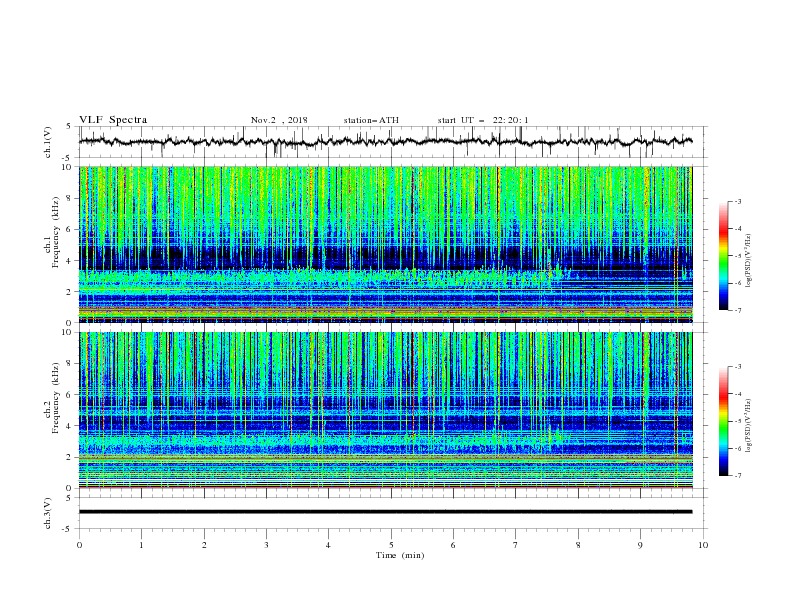Click the "-7" tick on ch.2 color bar

(737, 476)
